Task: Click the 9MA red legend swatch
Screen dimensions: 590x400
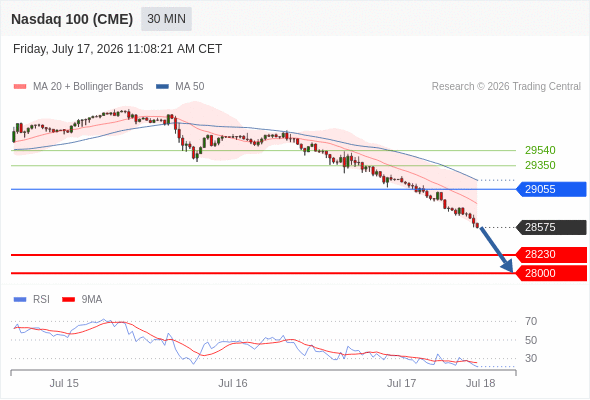Action: (x=68, y=300)
